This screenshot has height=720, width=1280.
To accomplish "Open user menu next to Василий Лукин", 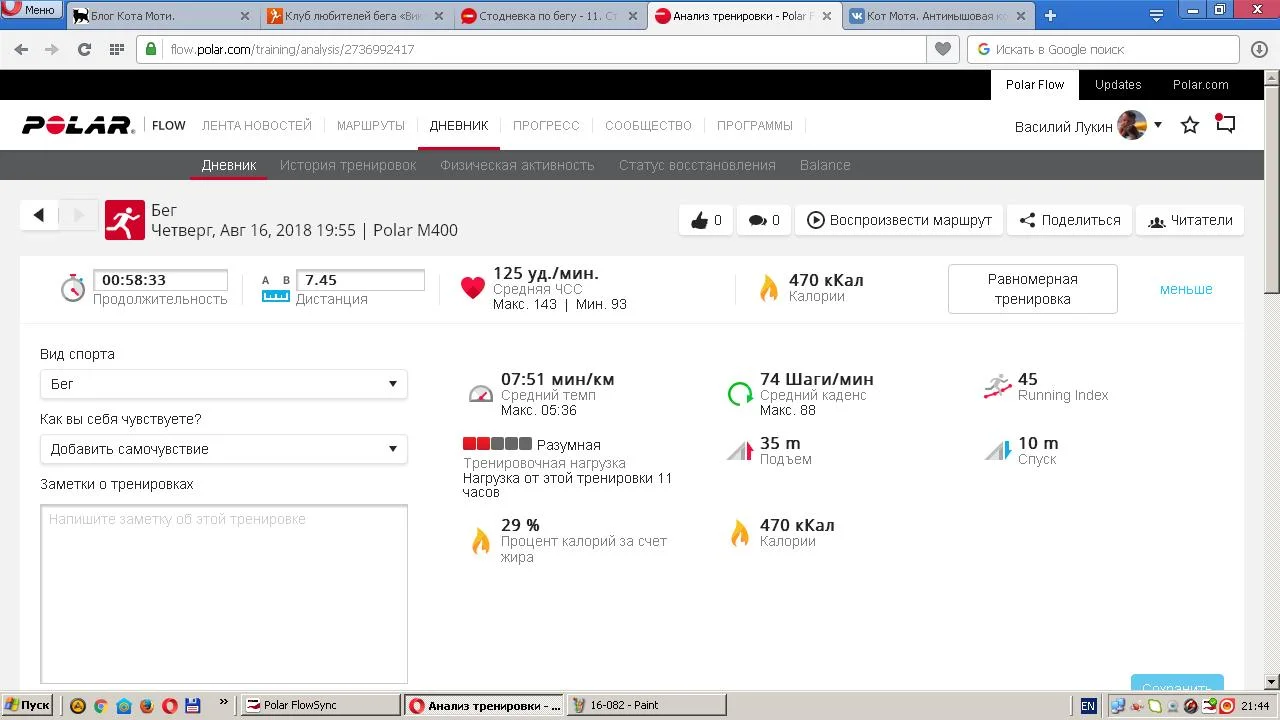I will [1157, 125].
